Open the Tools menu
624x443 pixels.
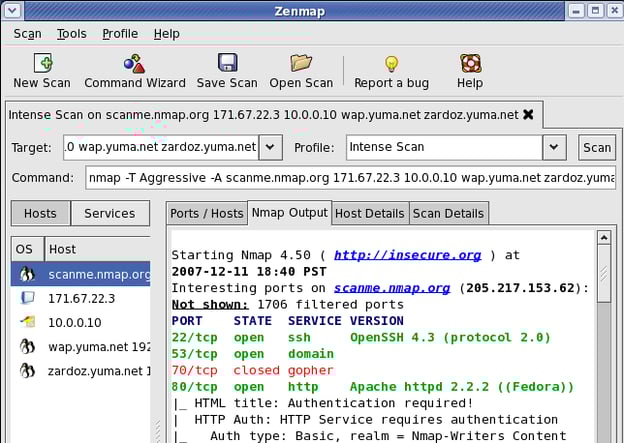[x=71, y=33]
